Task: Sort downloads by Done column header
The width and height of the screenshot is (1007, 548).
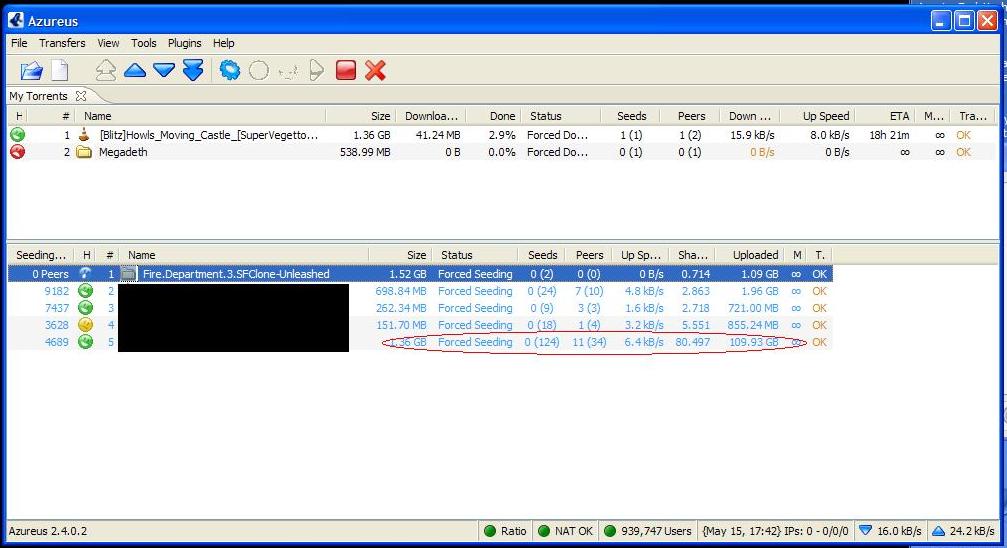Action: [x=493, y=116]
